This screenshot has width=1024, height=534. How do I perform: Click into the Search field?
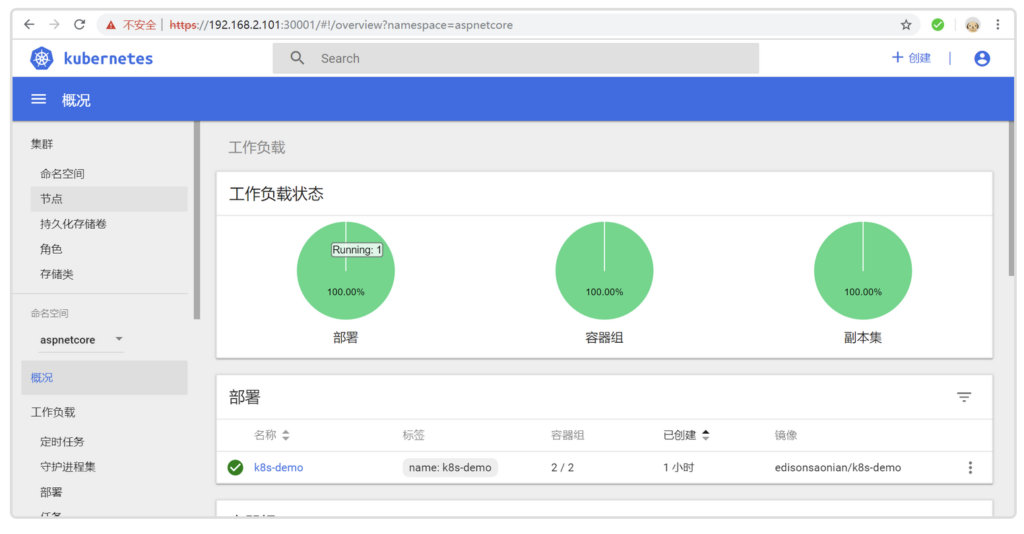click(x=516, y=58)
